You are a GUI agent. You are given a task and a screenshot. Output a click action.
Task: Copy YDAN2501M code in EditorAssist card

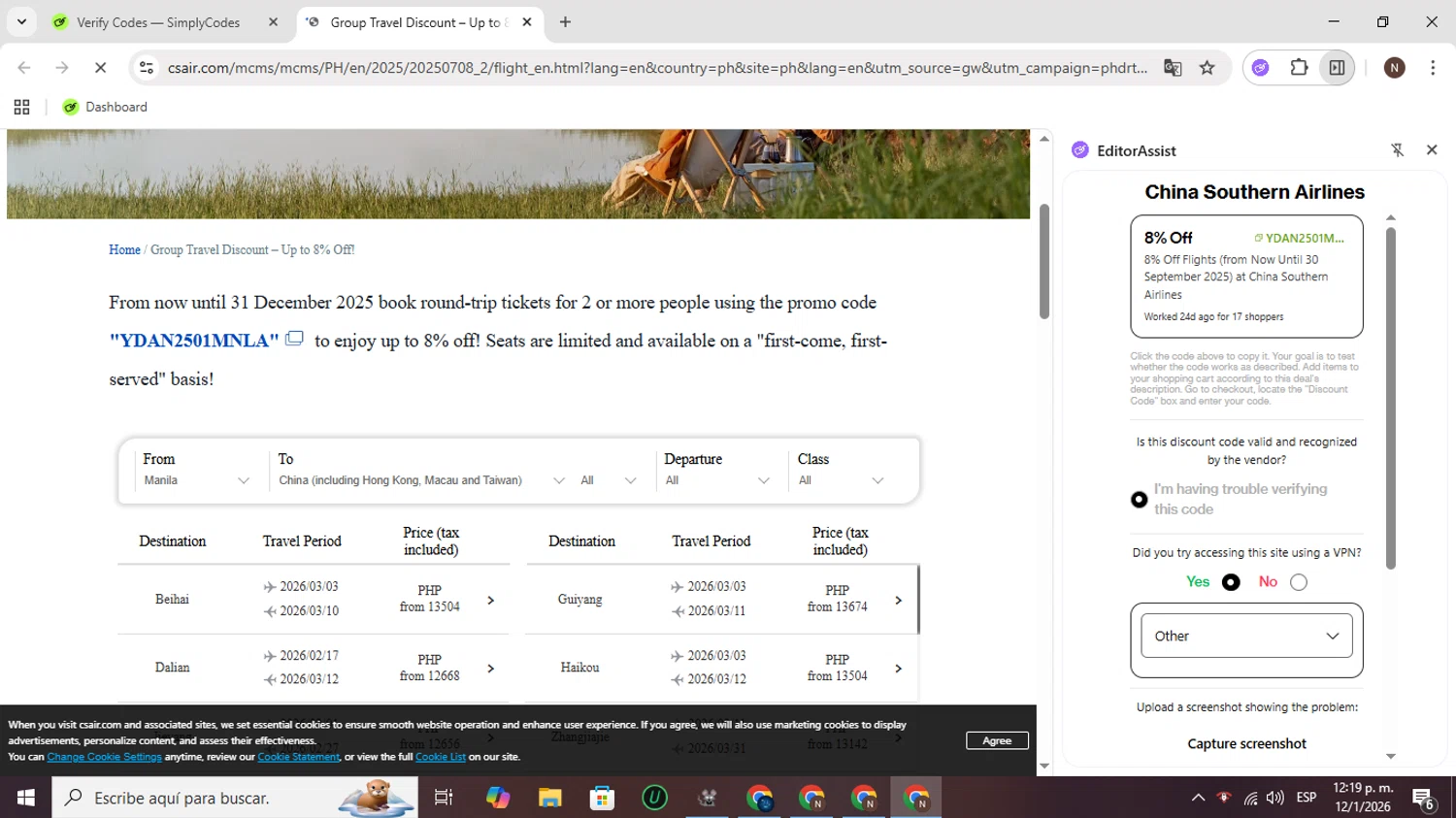tap(1299, 238)
